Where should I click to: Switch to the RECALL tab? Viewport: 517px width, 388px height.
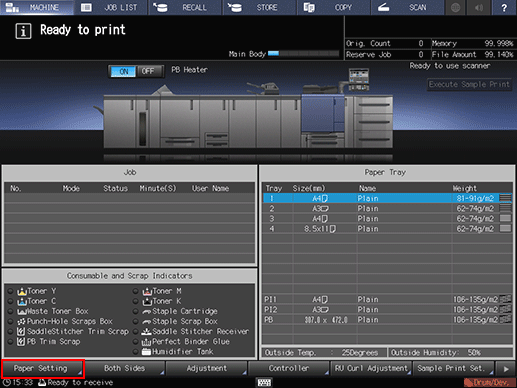coord(185,7)
